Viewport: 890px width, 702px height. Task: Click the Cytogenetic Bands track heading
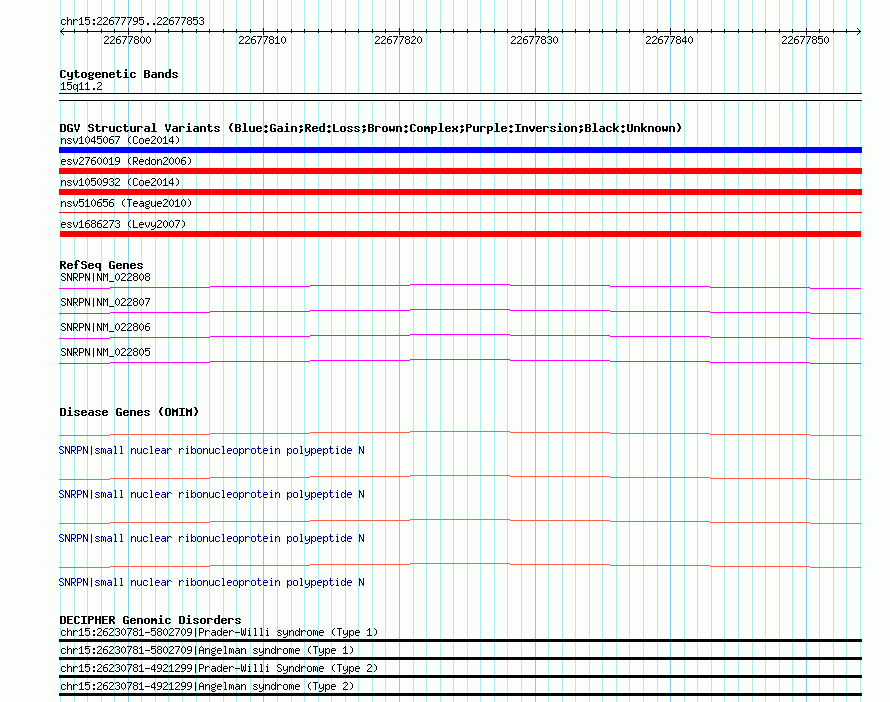(x=119, y=74)
